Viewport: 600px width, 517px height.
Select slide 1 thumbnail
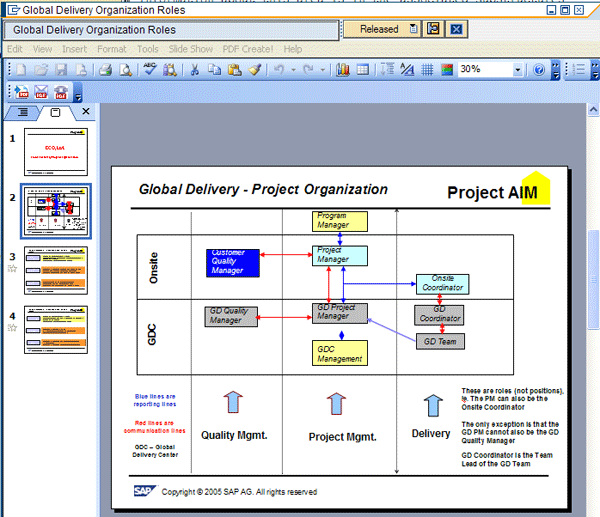point(56,152)
